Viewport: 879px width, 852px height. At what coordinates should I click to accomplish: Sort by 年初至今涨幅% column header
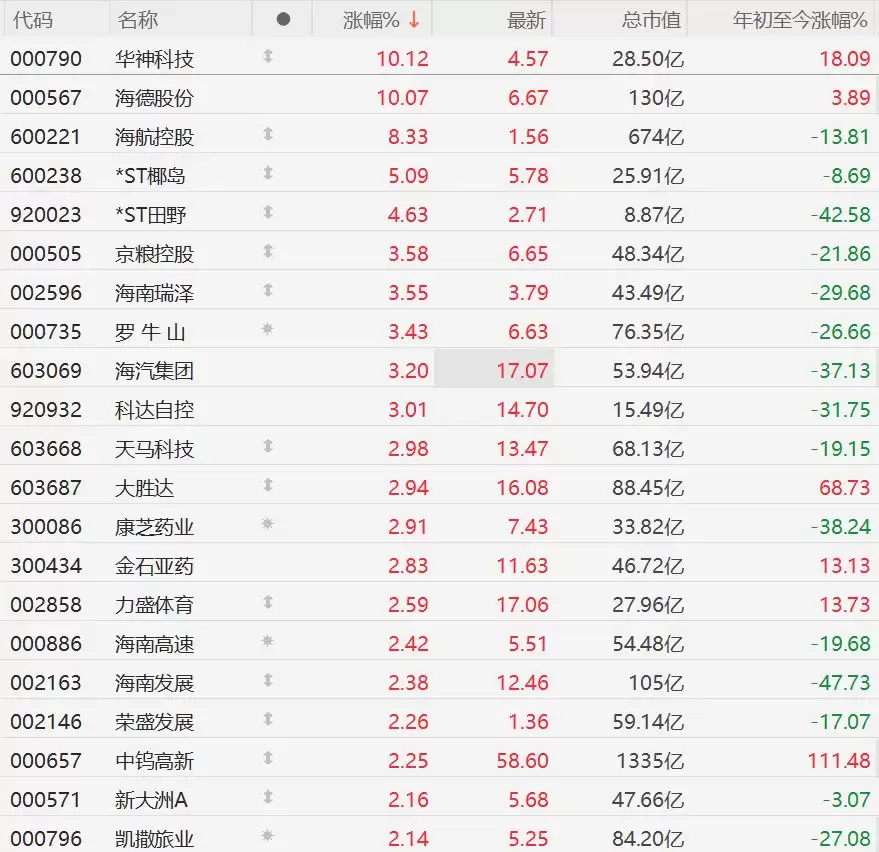(800, 19)
